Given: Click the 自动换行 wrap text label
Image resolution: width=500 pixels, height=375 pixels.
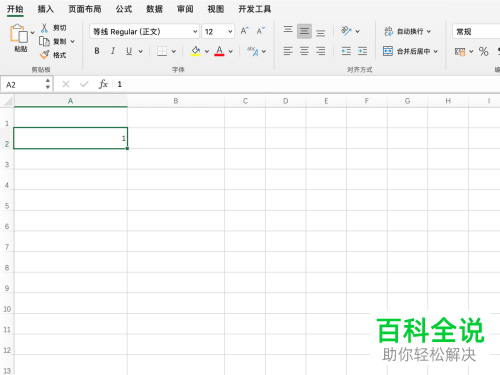Looking at the screenshot, I should pyautogui.click(x=410, y=31).
